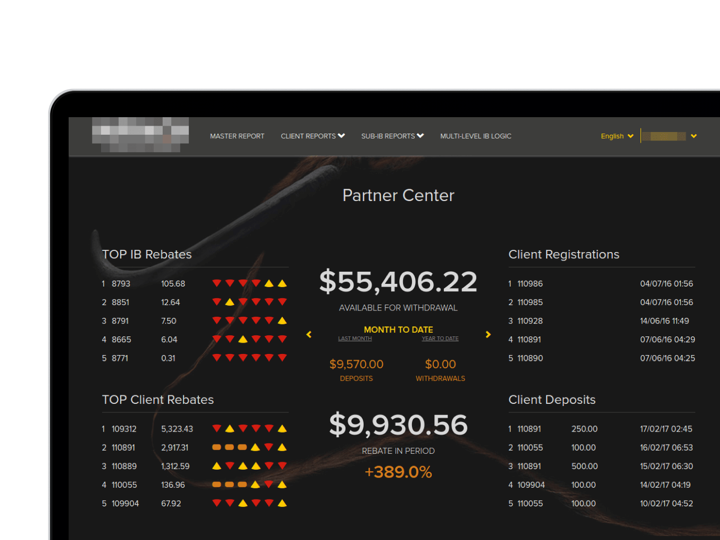
Task: Click the pixelated company logo
Action: (x=141, y=134)
